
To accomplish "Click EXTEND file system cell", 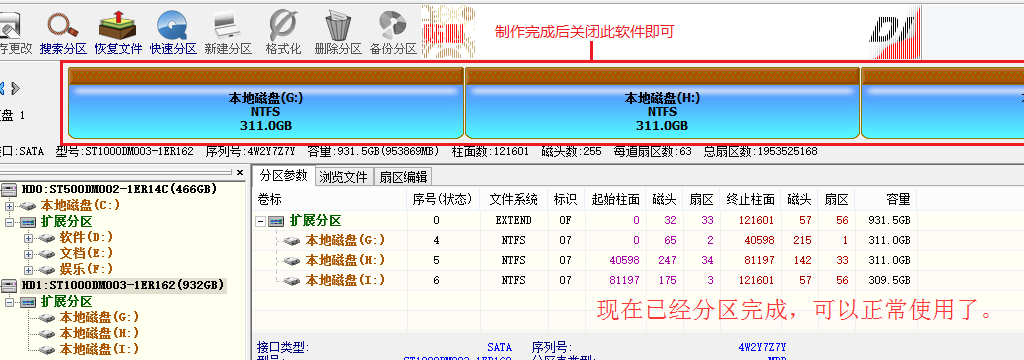I will pos(513,221).
